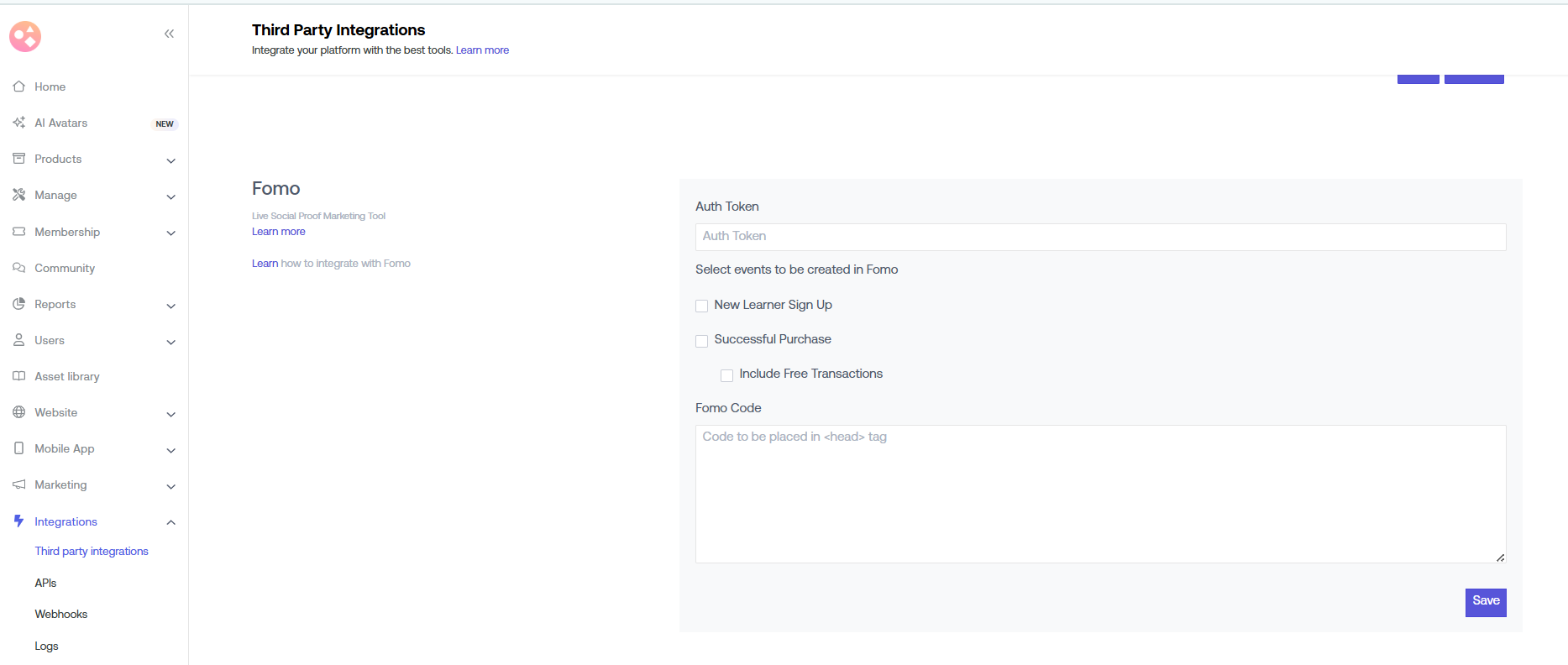Screen dimensions: 1568x665
Task: Click the Integrations lightning bolt icon
Action: point(18,521)
